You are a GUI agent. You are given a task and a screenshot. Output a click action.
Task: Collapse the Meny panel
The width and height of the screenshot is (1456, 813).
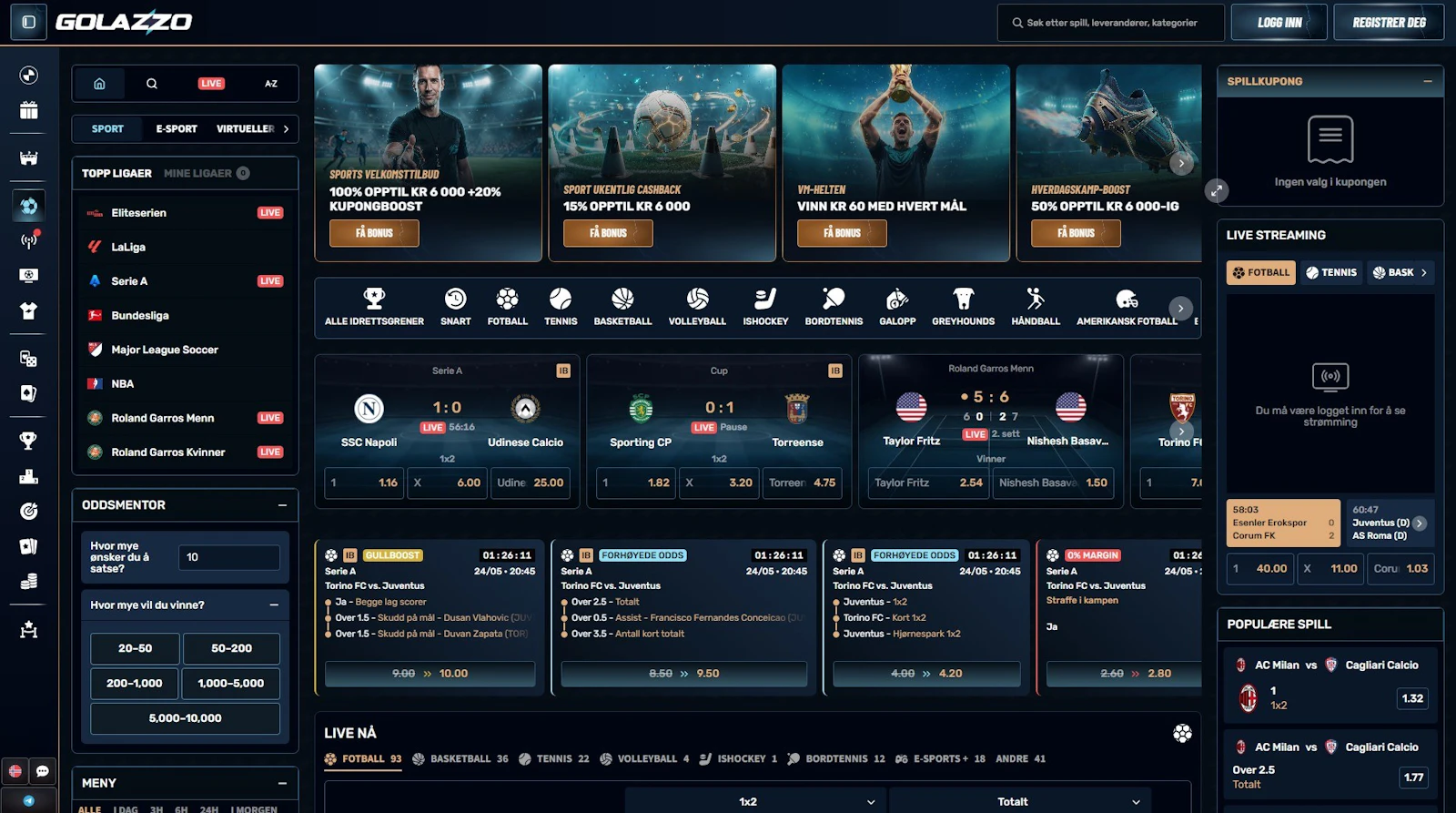click(282, 783)
